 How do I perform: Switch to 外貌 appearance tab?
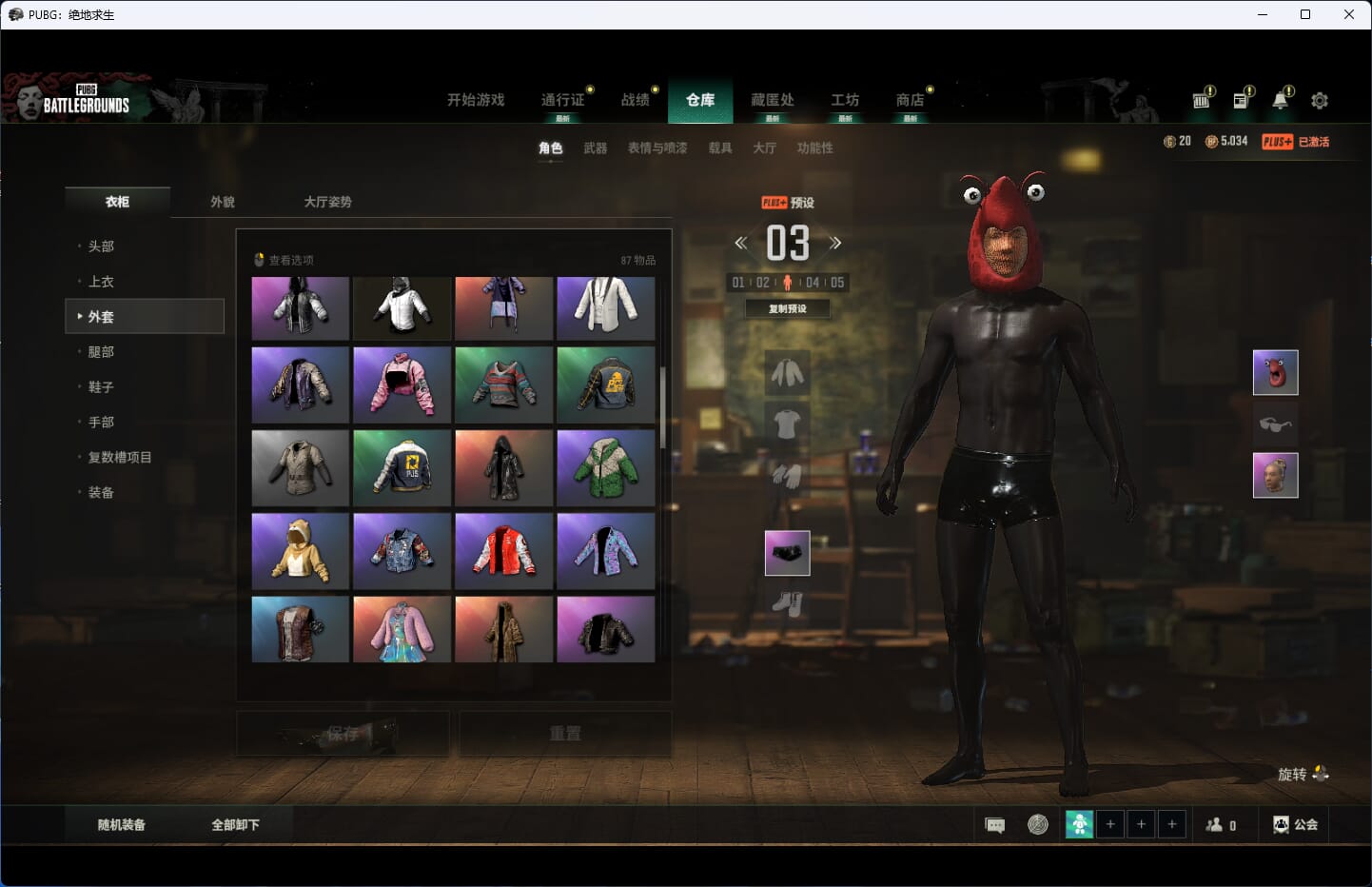(x=223, y=202)
